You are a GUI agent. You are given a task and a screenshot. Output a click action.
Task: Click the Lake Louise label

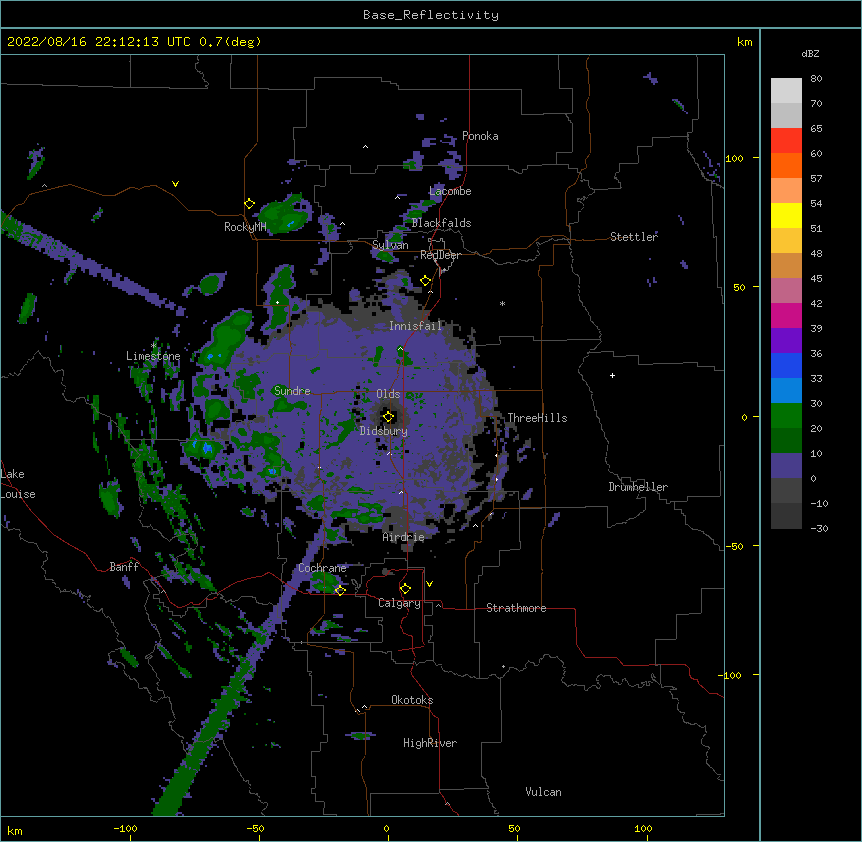(x=16, y=484)
